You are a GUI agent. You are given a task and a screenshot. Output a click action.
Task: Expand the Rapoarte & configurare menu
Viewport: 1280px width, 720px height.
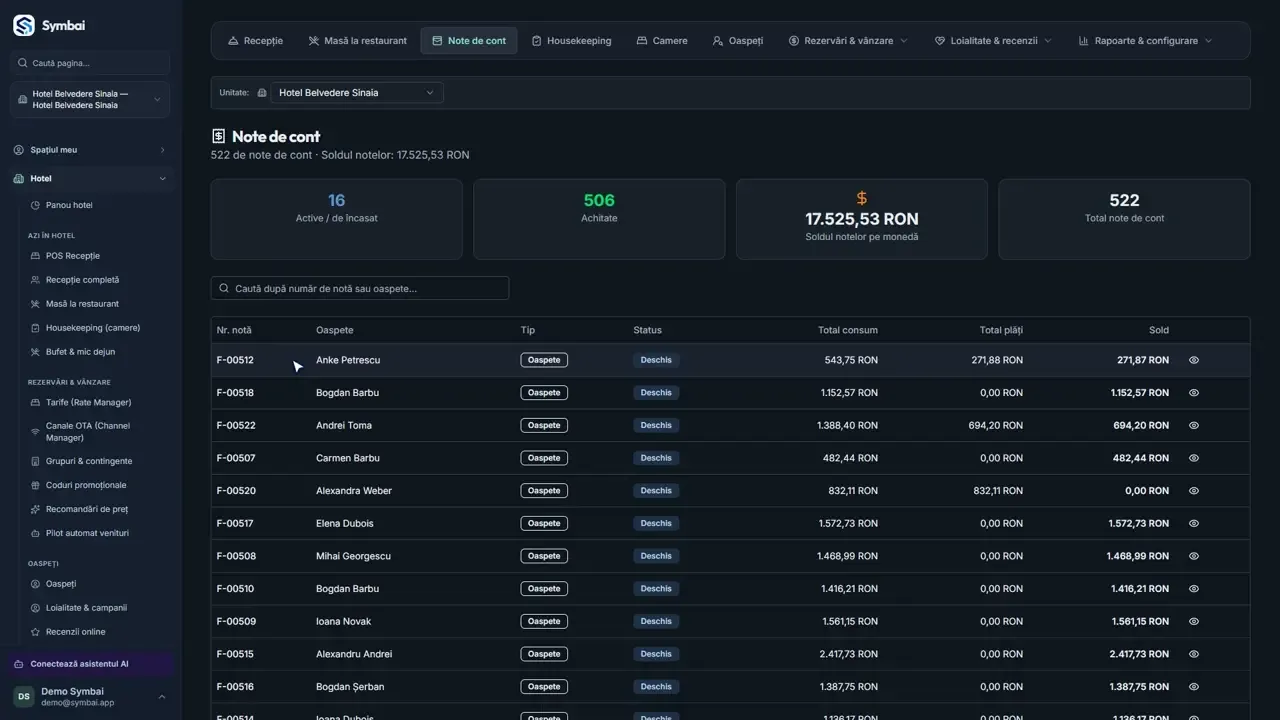(x=1145, y=41)
